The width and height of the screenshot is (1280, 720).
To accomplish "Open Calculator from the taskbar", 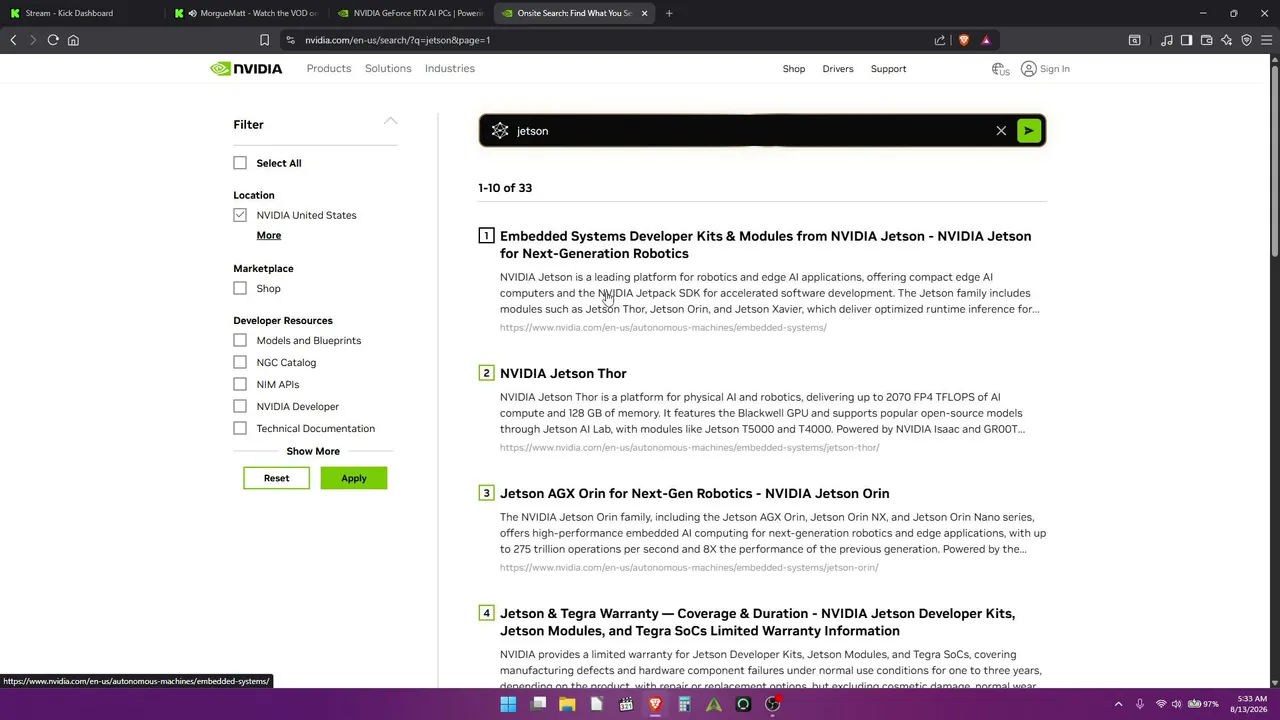I will pyautogui.click(x=684, y=704).
